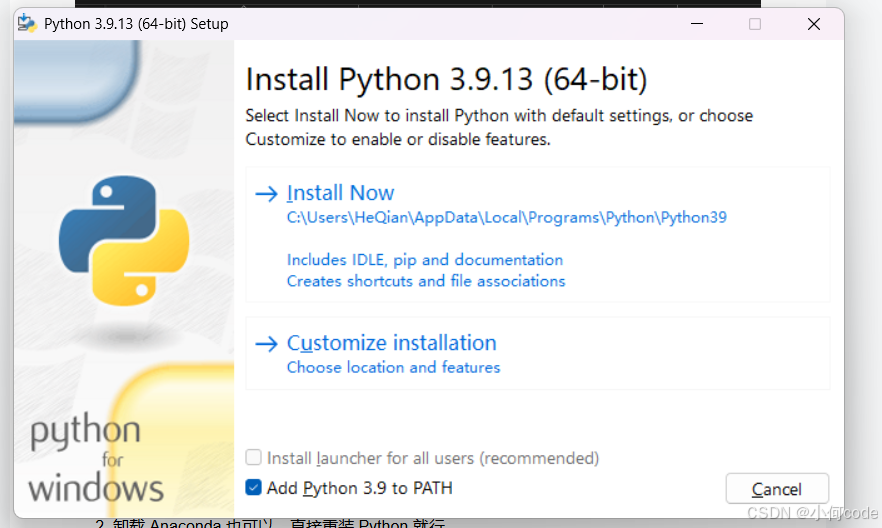The image size is (882, 528).
Task: Click 'Install Python 3.9.13 (64-bit)' heading
Action: click(x=446, y=79)
